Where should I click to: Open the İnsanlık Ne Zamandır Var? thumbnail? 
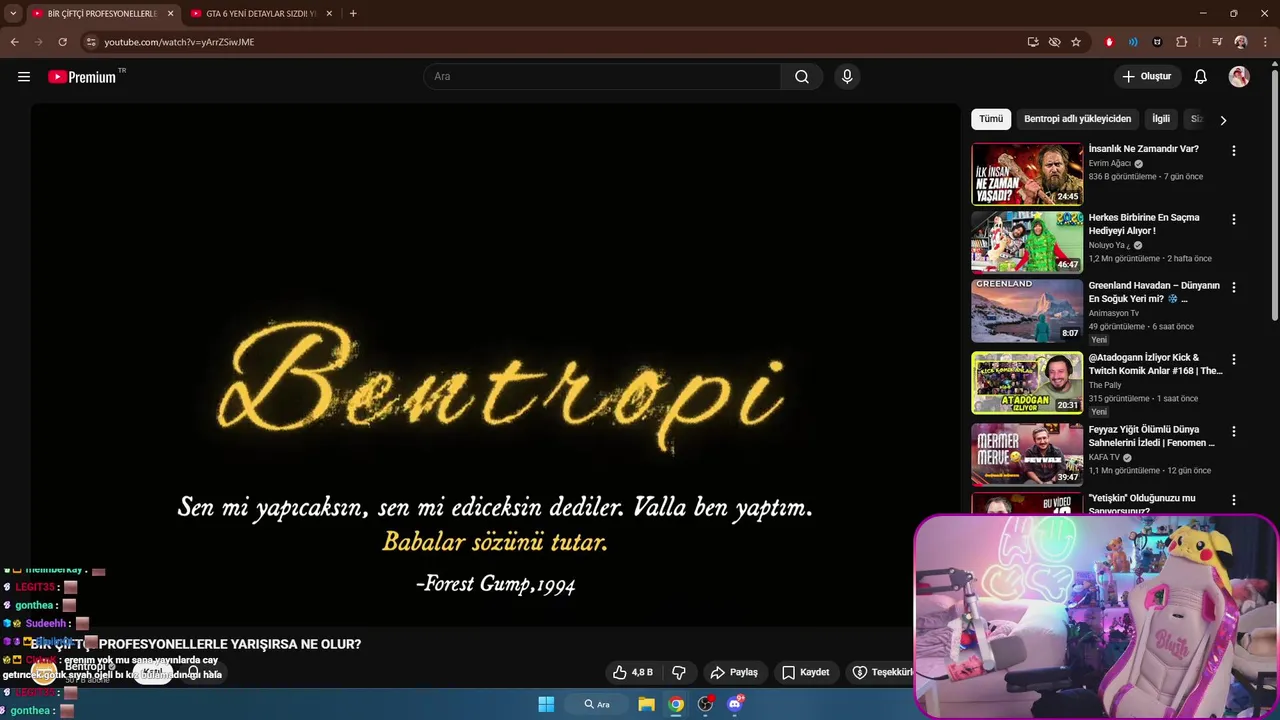1027,174
